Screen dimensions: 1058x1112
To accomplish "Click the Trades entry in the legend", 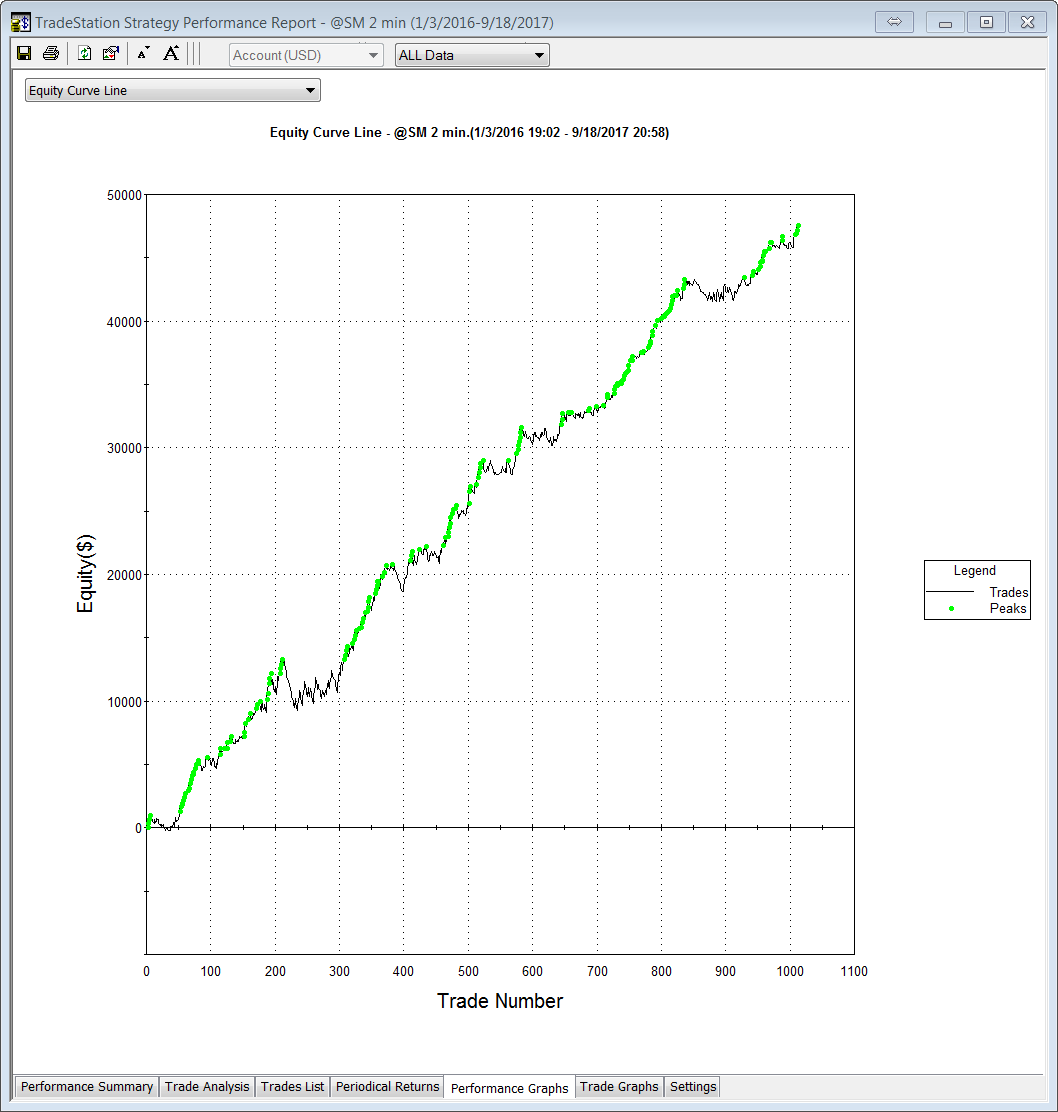I will click(1008, 592).
